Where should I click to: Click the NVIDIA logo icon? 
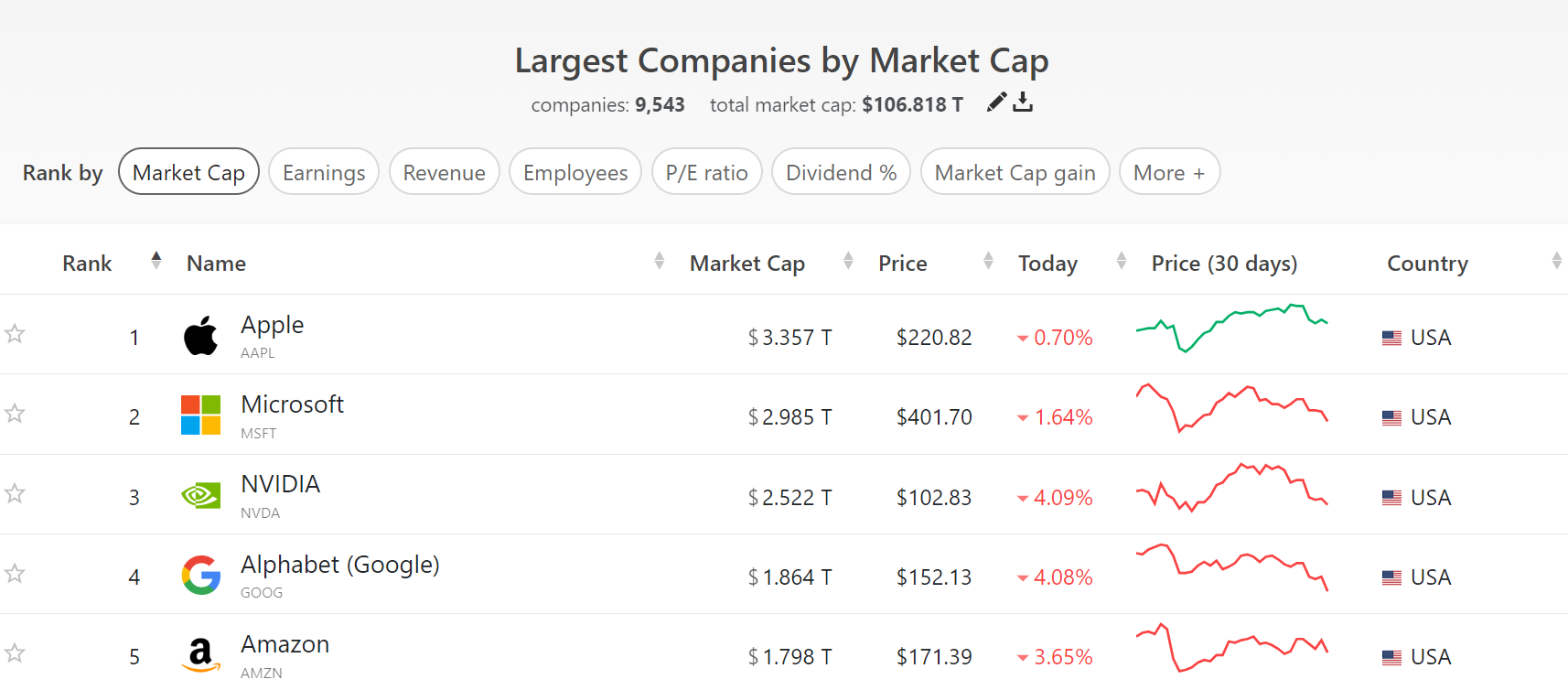200,496
